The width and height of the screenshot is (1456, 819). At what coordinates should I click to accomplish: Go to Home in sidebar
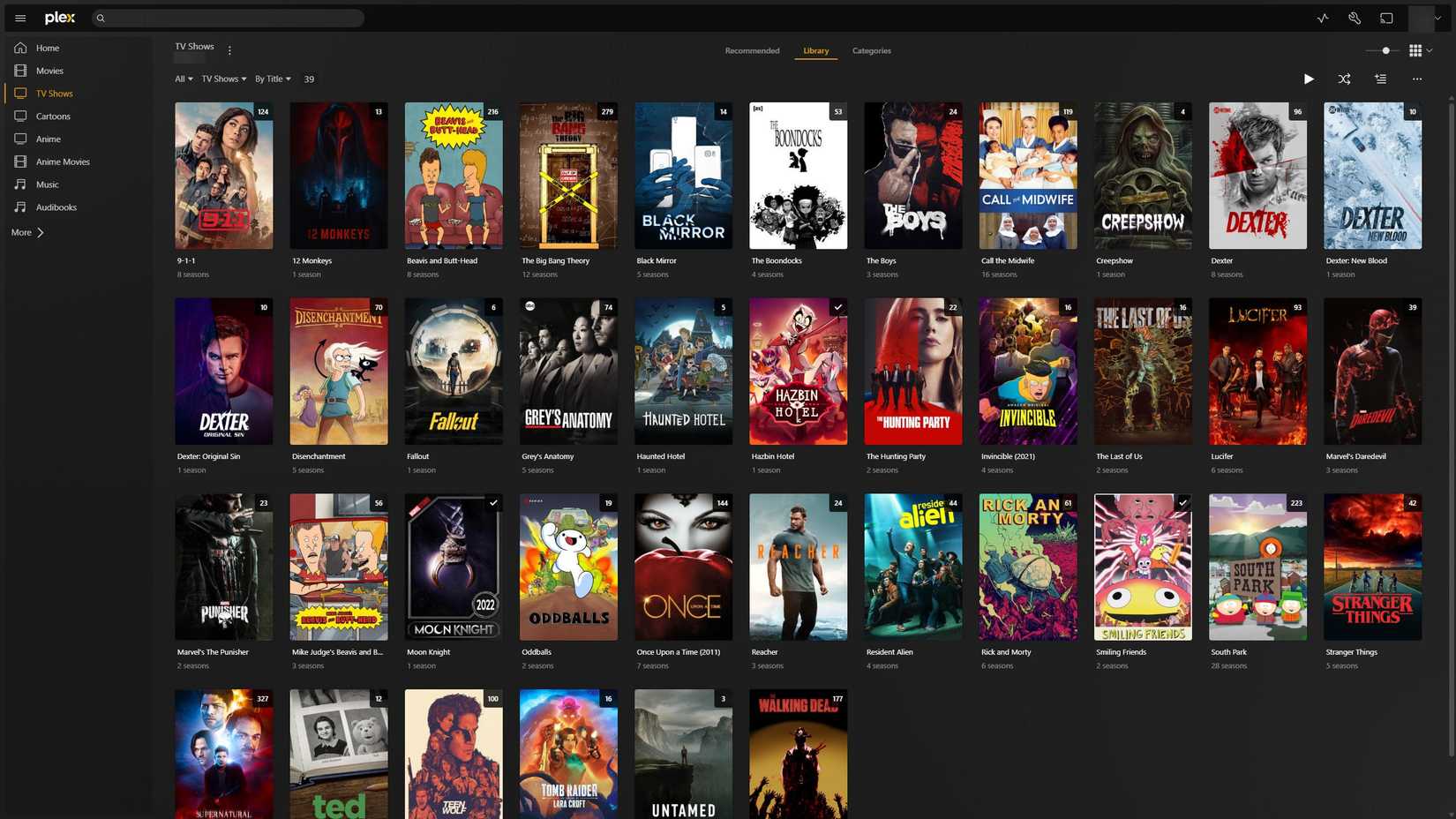coord(48,48)
